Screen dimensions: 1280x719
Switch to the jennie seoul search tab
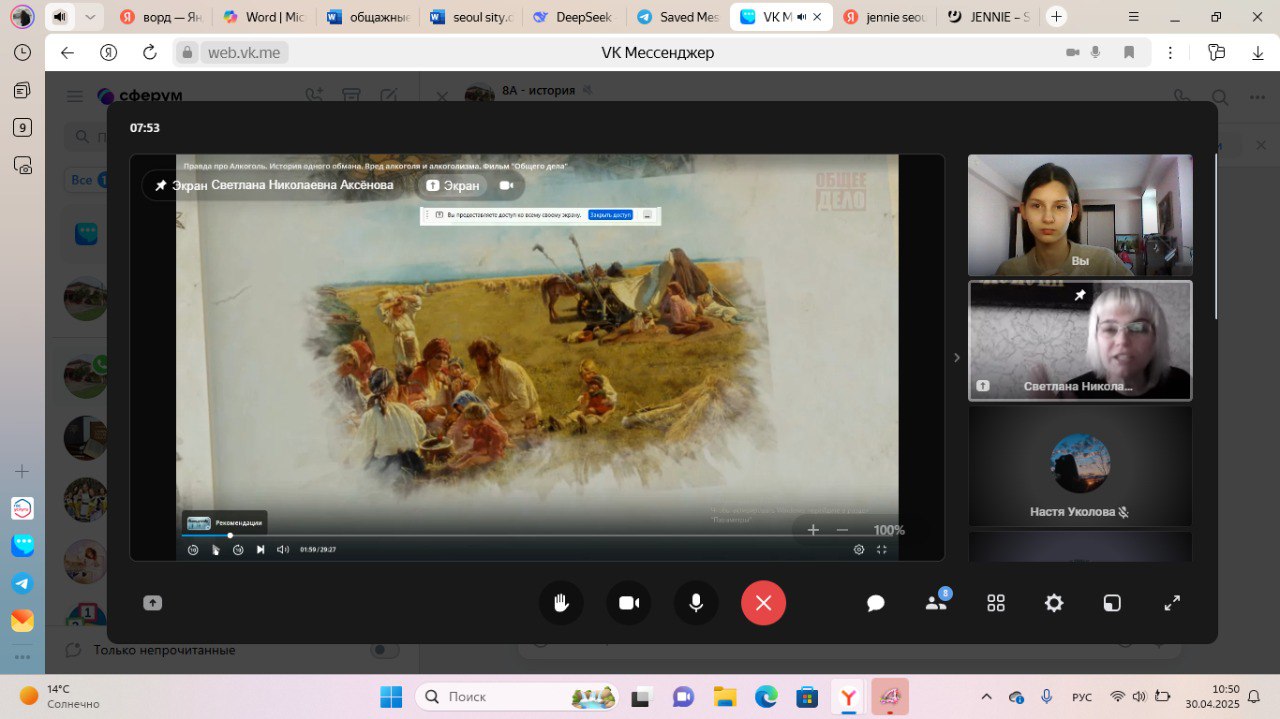(x=886, y=17)
